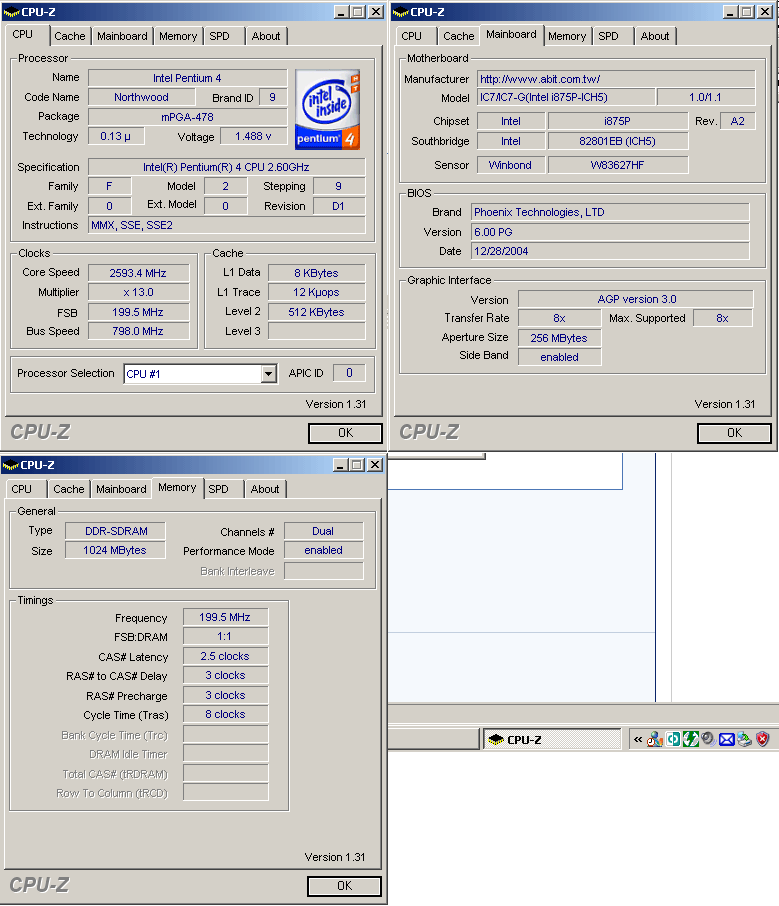The width and height of the screenshot is (779, 906).
Task: Select the About tab in the Timings window
Action: 265,489
